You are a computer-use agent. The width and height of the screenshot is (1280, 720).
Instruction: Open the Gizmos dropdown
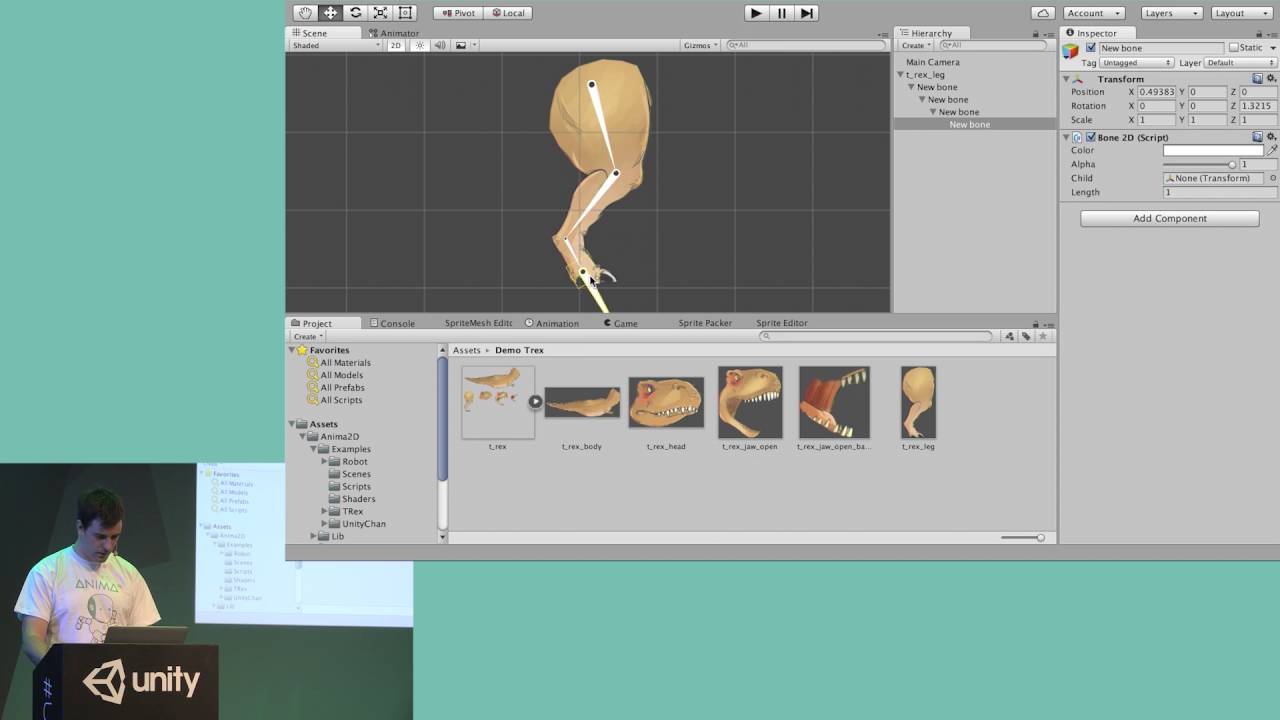tap(700, 45)
